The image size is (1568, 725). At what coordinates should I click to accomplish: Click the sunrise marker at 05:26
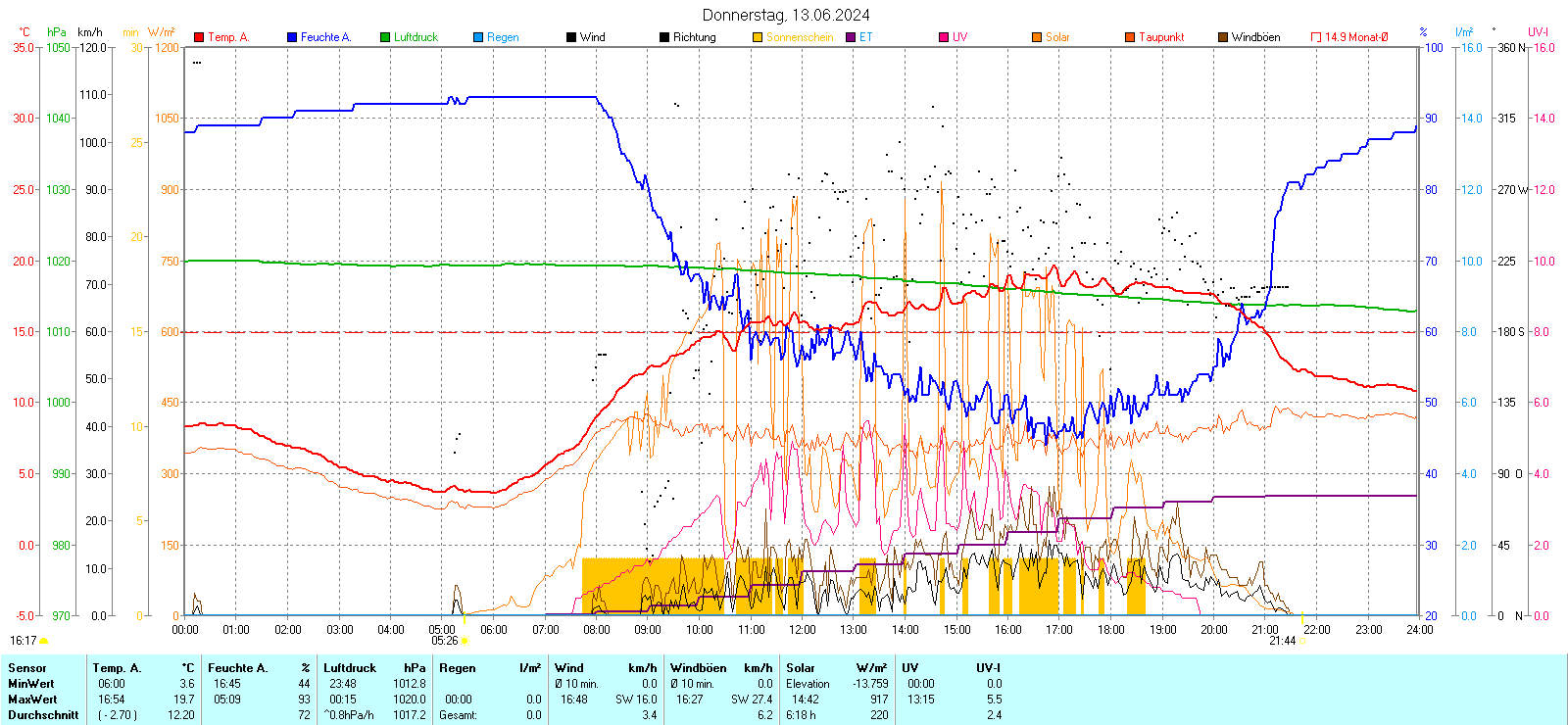pos(465,641)
